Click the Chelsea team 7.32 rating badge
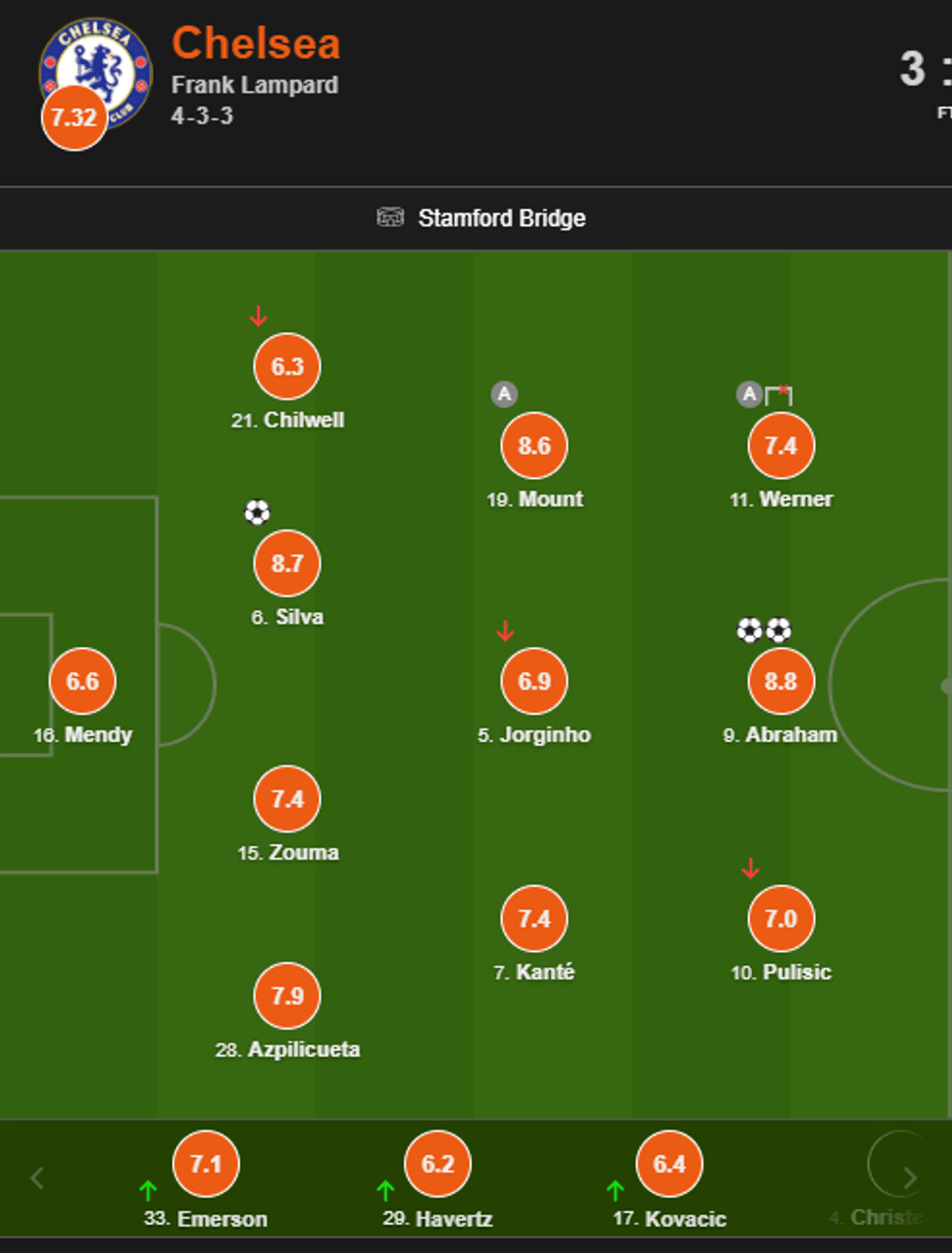Screen dimensions: 952x1253 74,118
